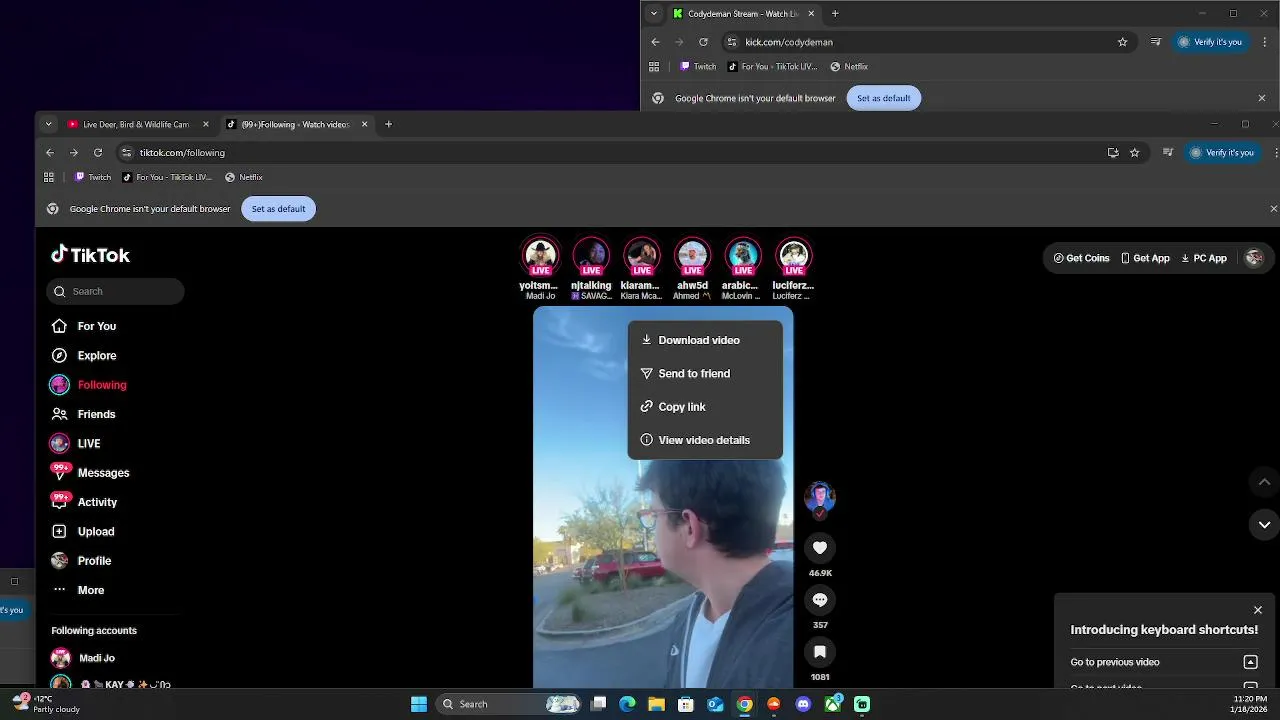Go to the LIVE section in sidebar
This screenshot has height=720, width=1280.
point(76,443)
